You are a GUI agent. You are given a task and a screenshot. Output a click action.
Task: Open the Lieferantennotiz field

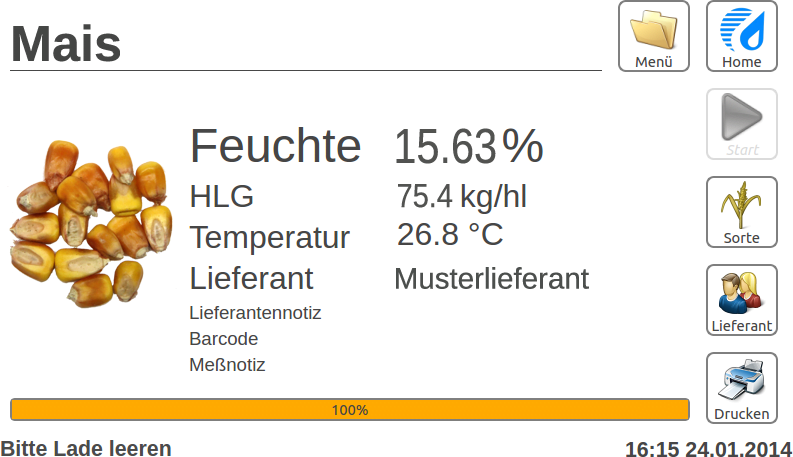click(255, 313)
